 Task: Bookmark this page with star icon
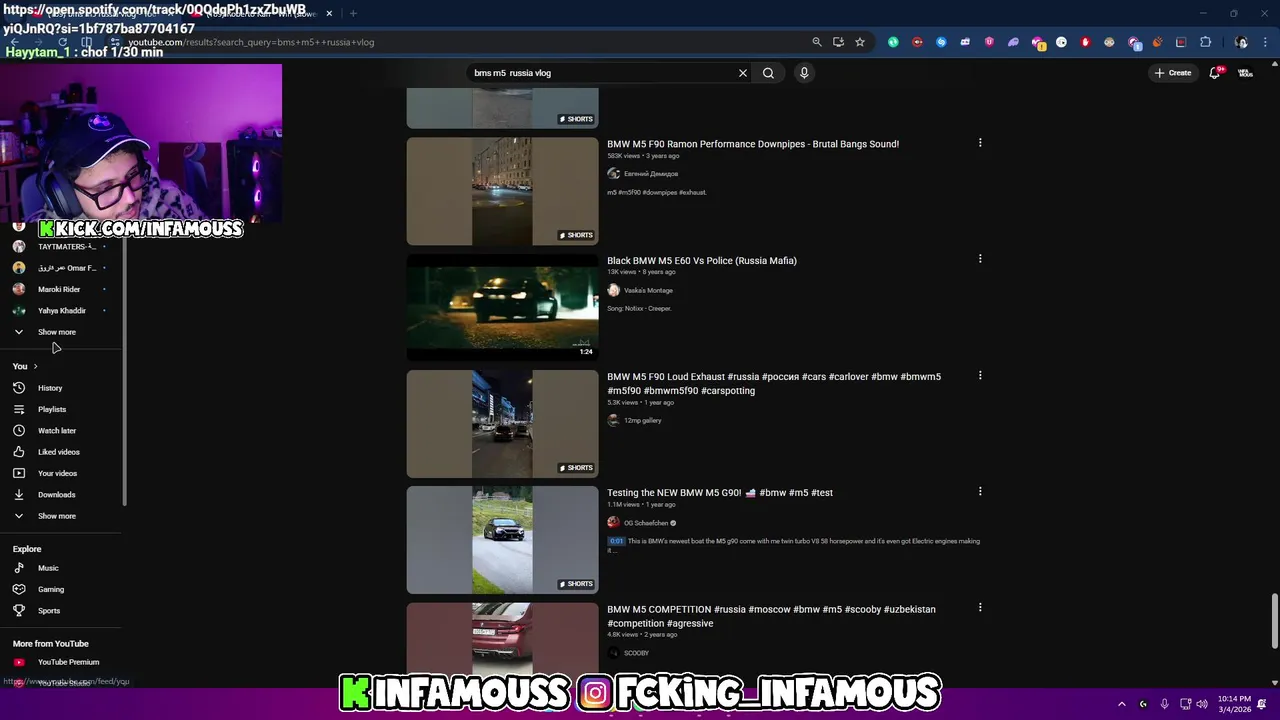pos(860,42)
